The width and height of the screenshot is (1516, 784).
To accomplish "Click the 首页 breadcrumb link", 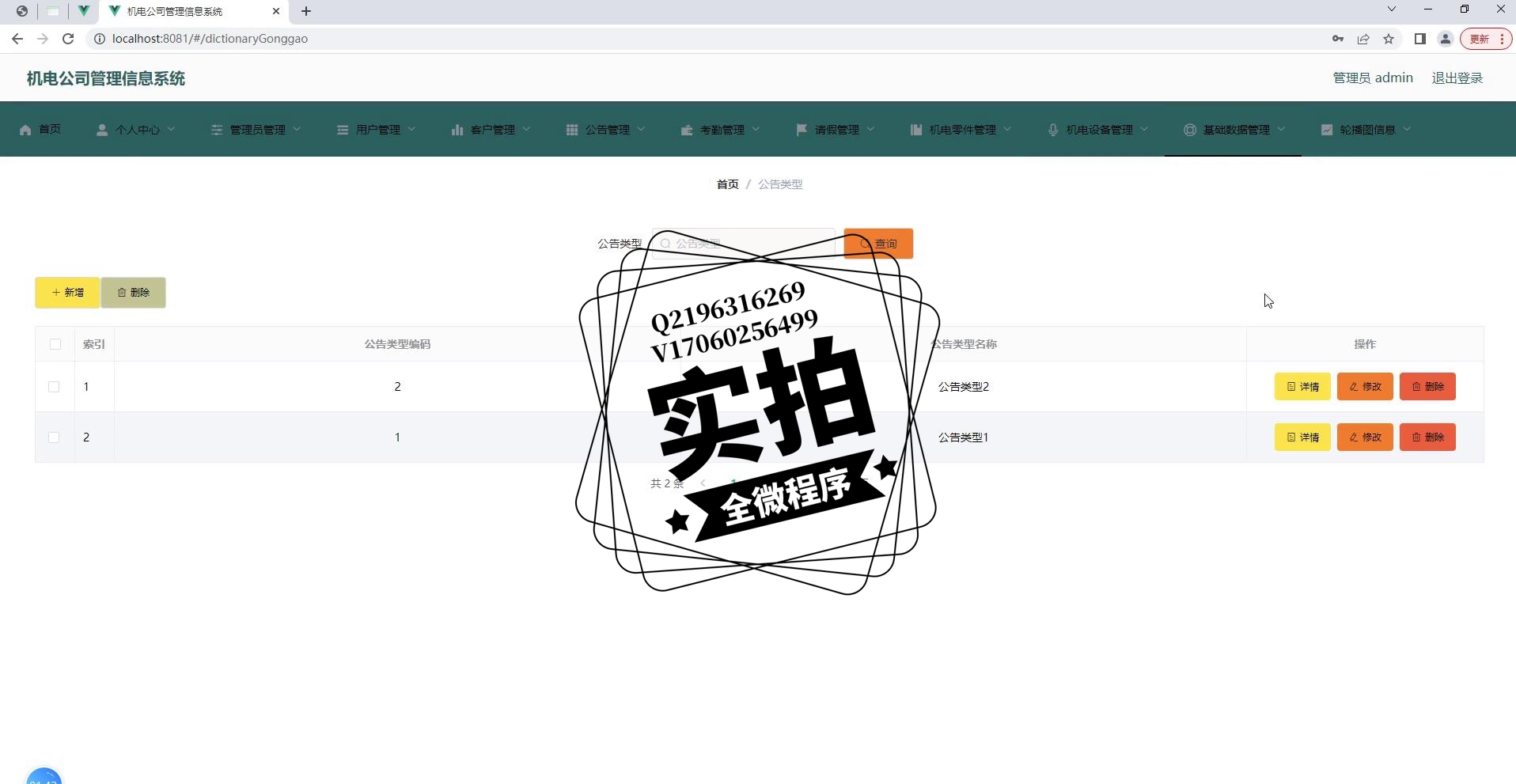I will 727,184.
